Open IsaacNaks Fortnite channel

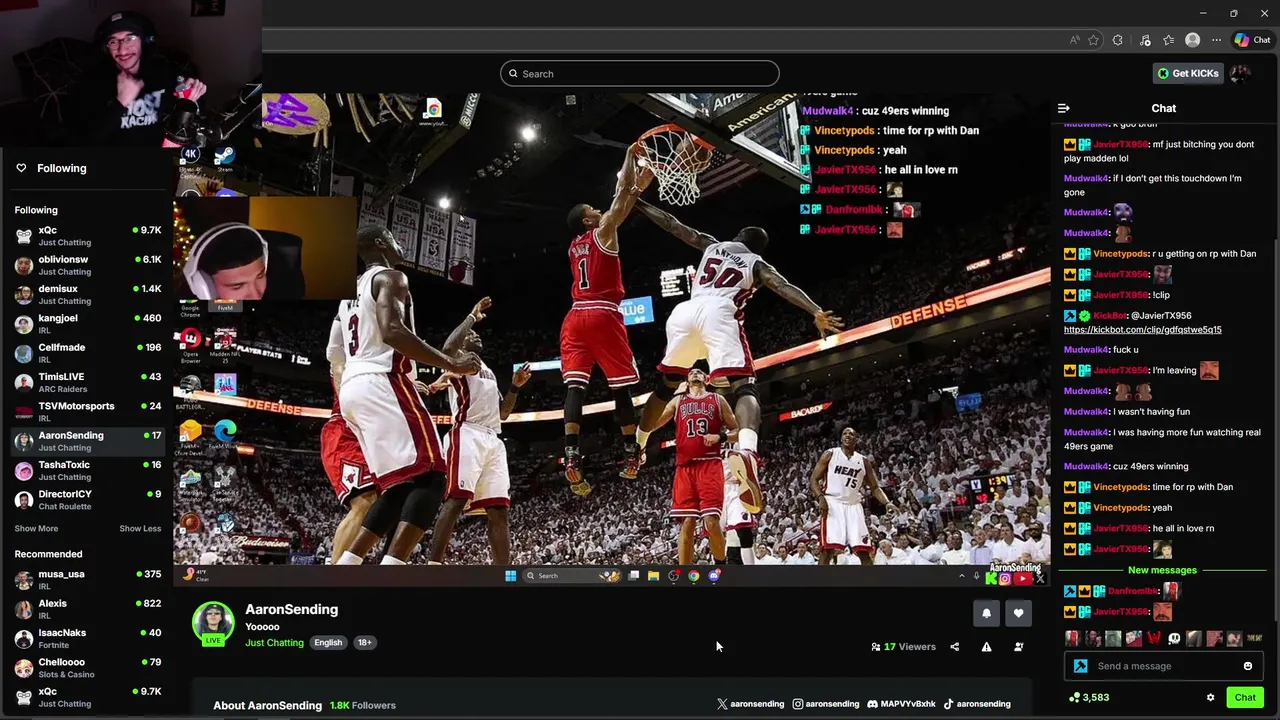coord(87,638)
